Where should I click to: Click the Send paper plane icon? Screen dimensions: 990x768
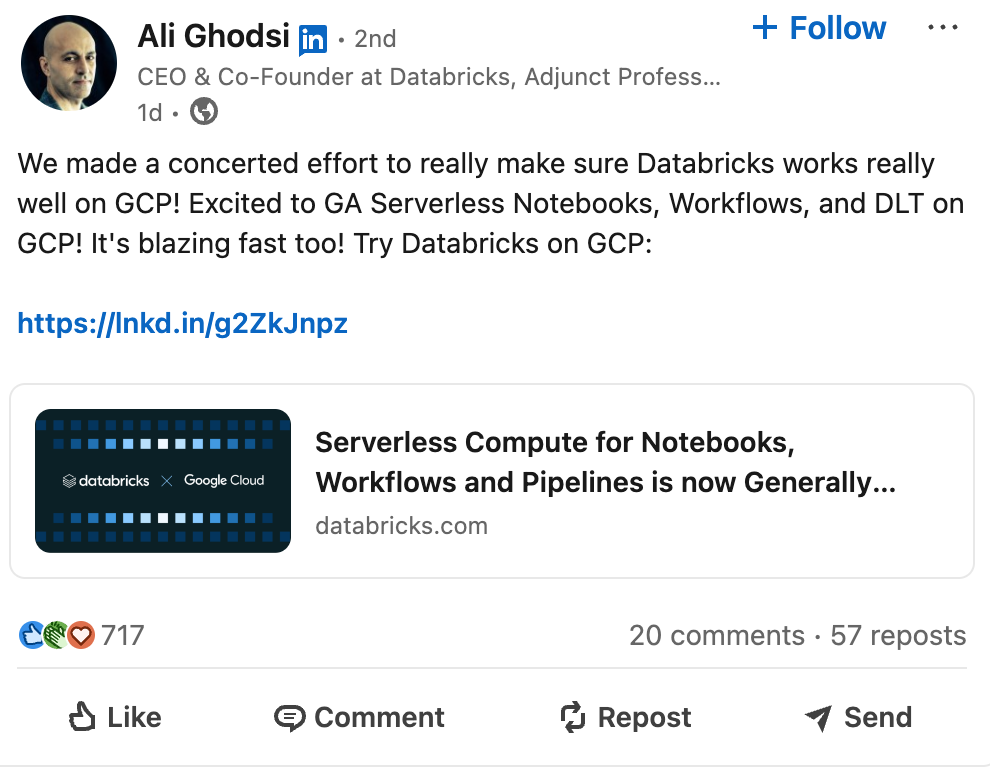(820, 717)
